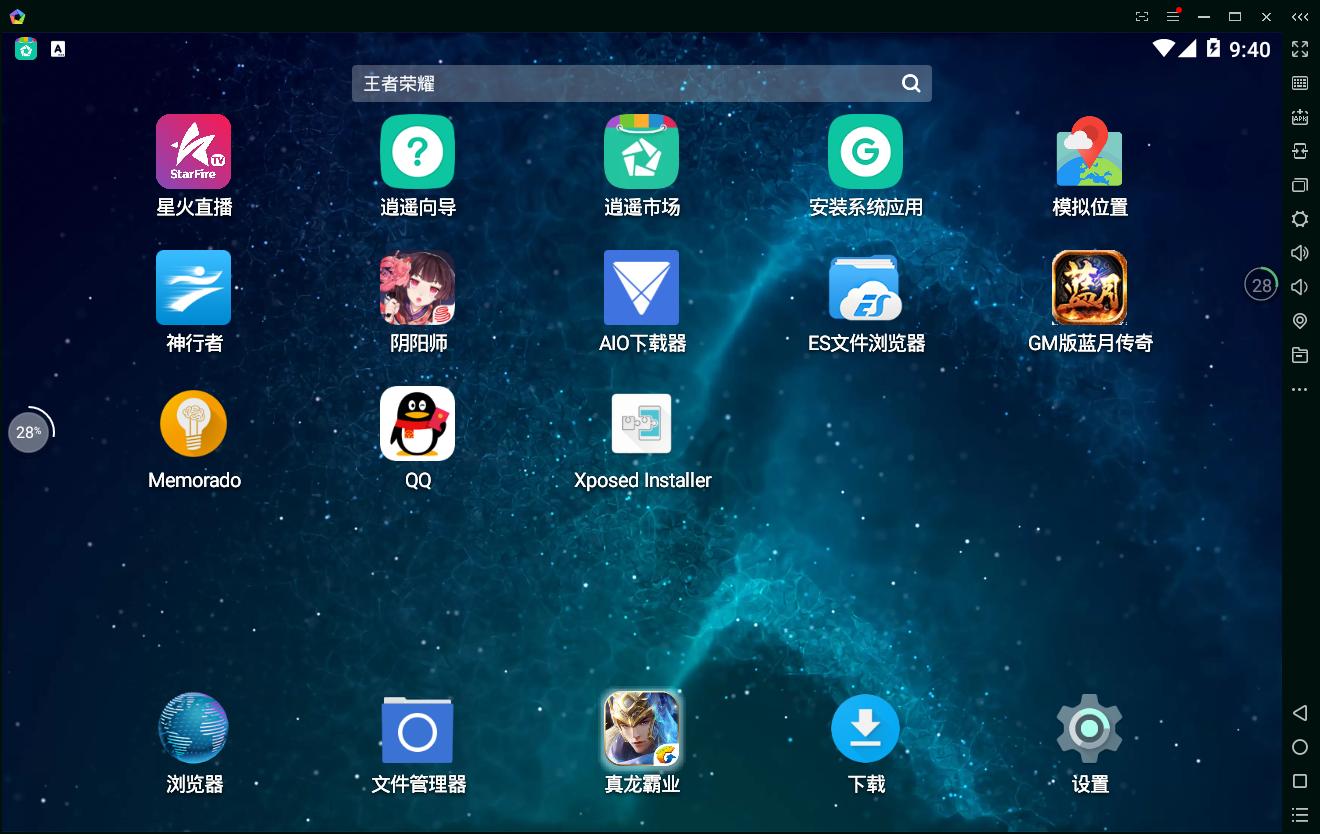Focus the 王者荣耀 search field
This screenshot has width=1320, height=834.
point(642,84)
